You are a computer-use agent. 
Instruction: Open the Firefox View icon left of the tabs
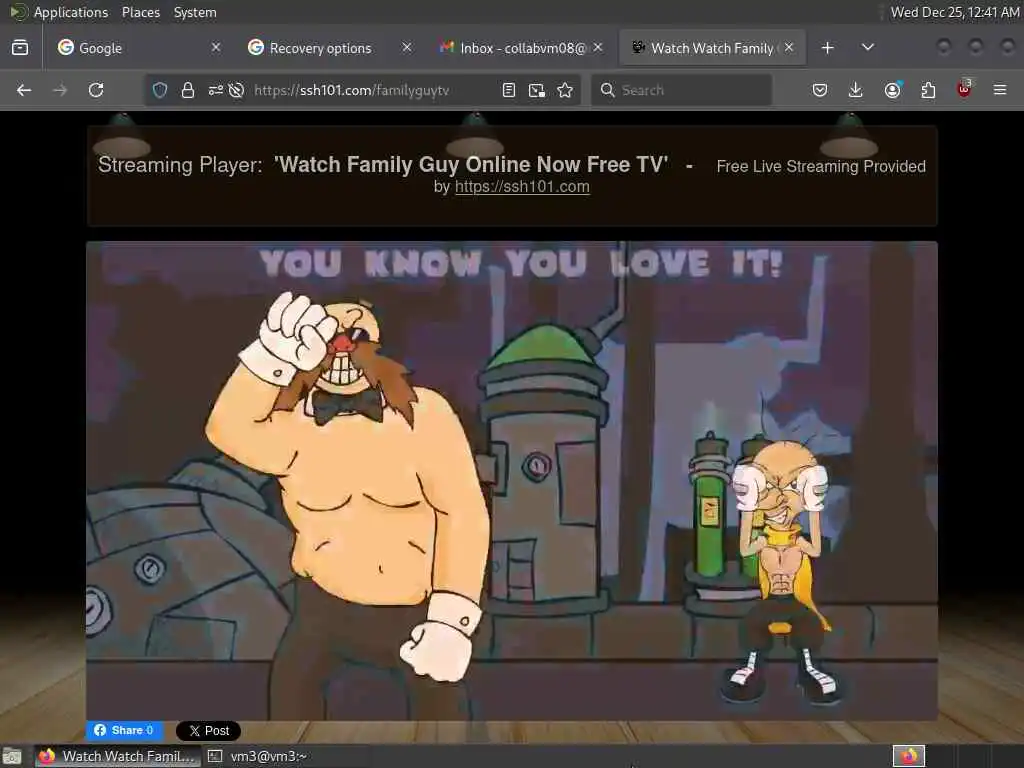coord(20,48)
